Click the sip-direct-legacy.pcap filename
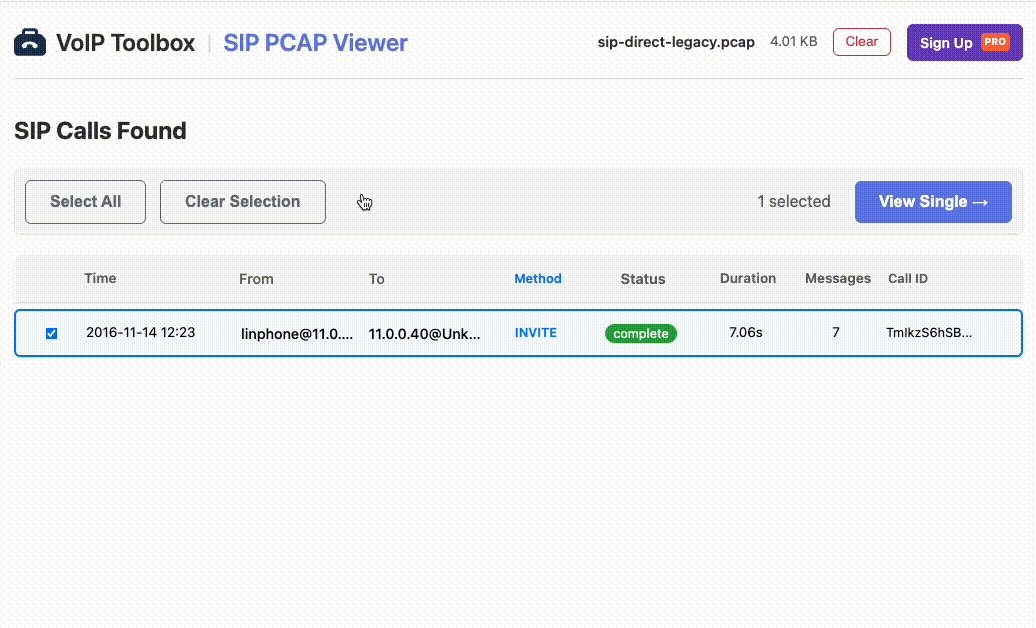Viewport: 1036px width, 628px height. coord(676,42)
